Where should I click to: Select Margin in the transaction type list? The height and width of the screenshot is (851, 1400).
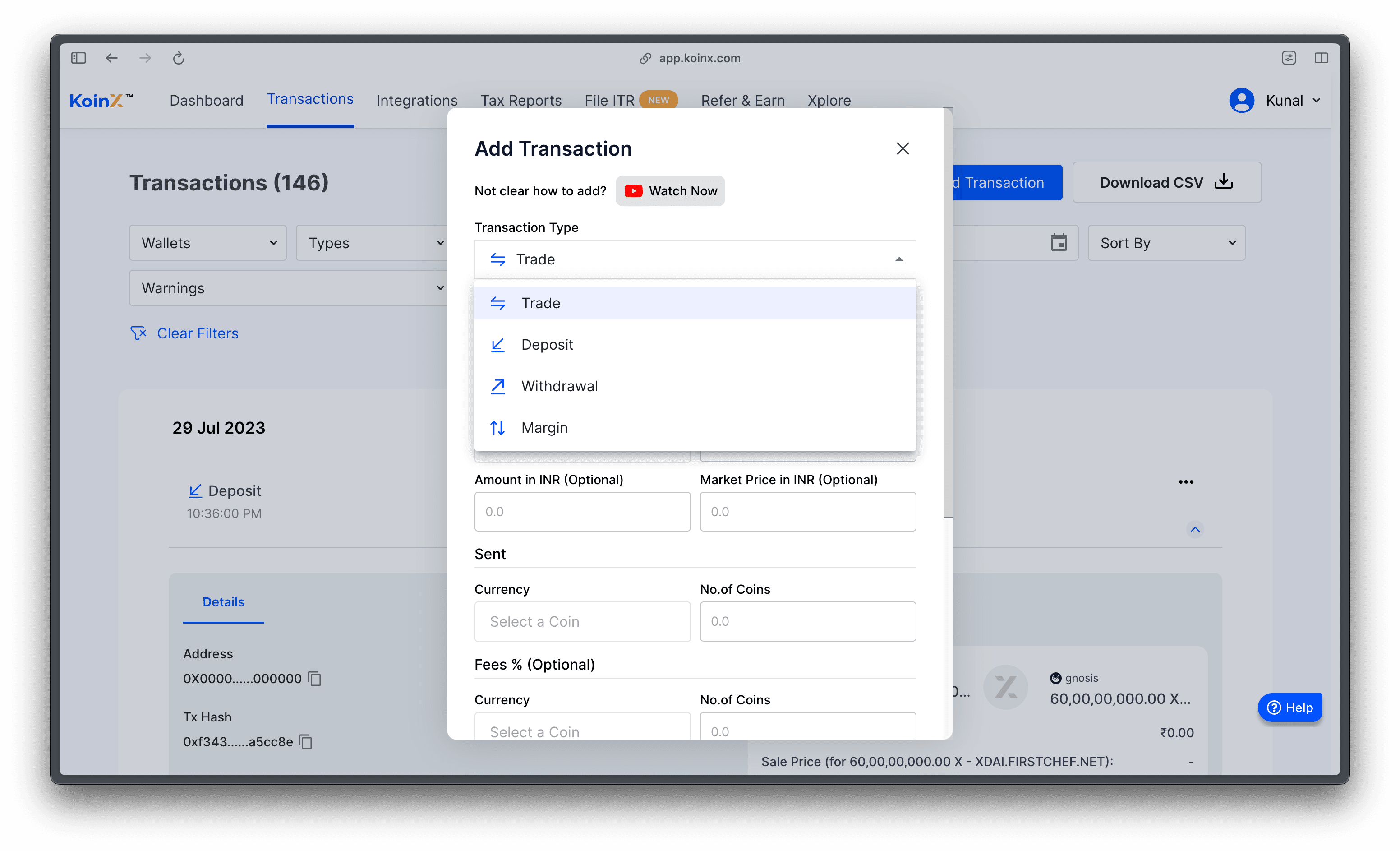[695, 427]
